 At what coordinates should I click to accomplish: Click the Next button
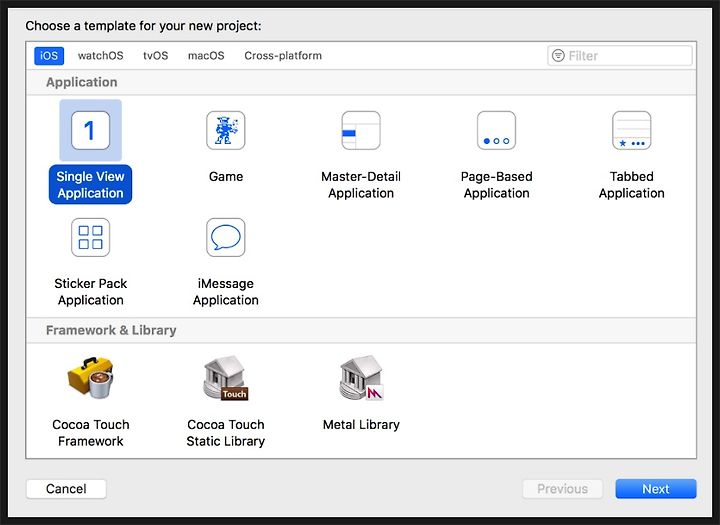[656, 489]
